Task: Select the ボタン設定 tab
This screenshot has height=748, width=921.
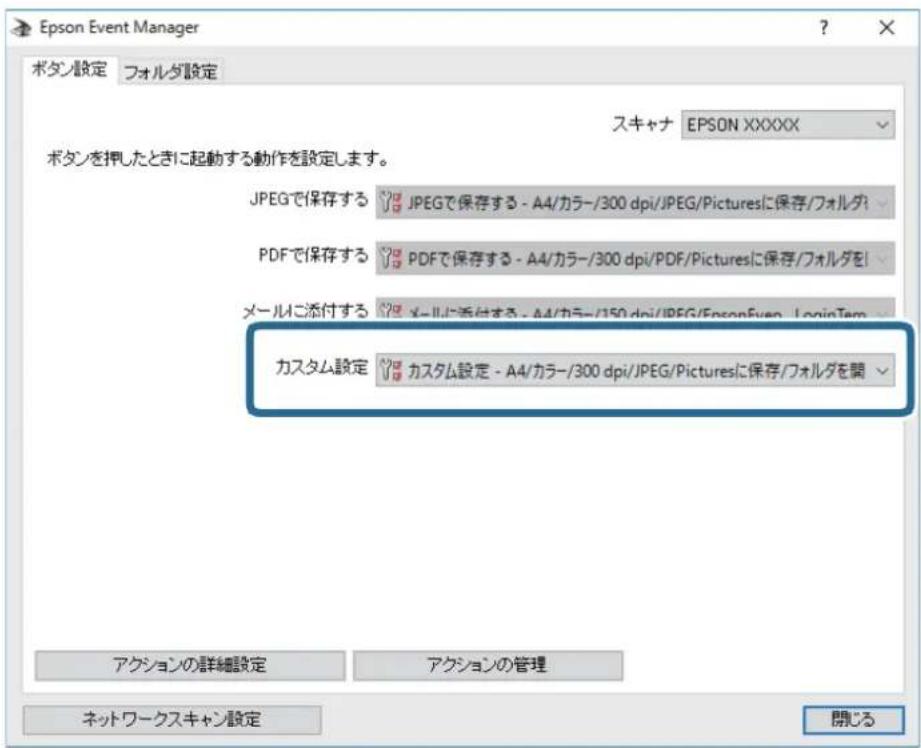Action: (69, 69)
